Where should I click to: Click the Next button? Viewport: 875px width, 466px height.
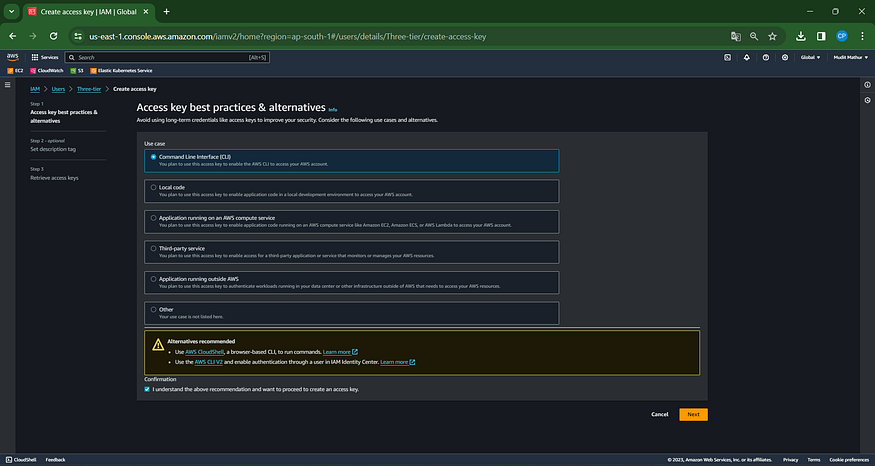[693, 415]
